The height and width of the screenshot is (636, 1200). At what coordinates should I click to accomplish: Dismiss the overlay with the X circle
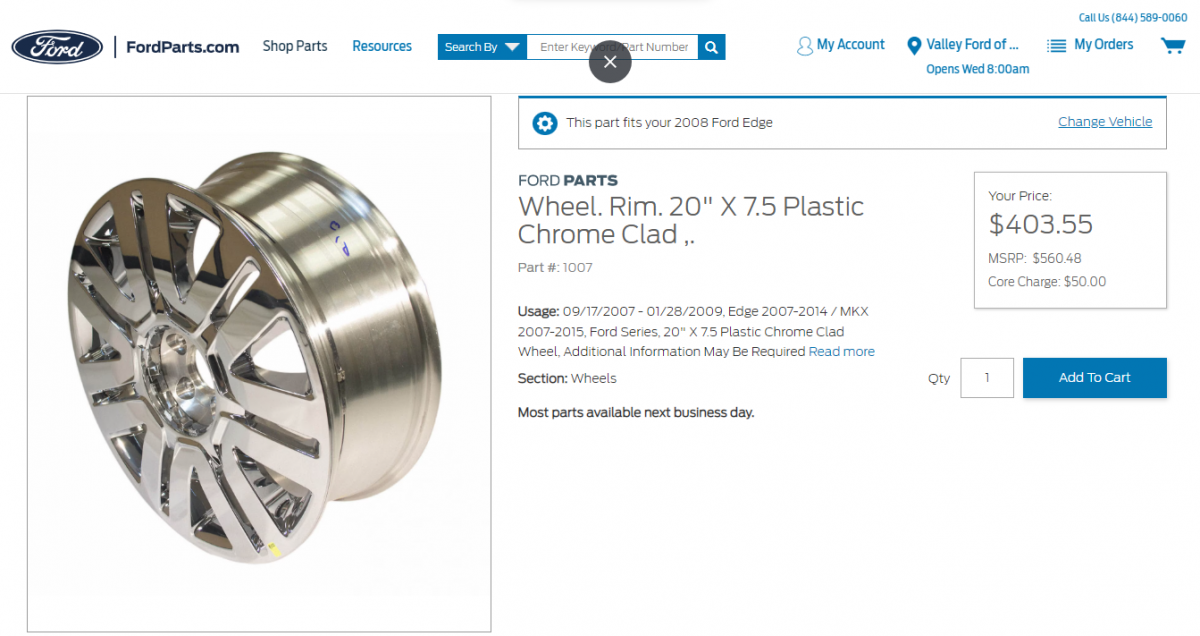610,62
